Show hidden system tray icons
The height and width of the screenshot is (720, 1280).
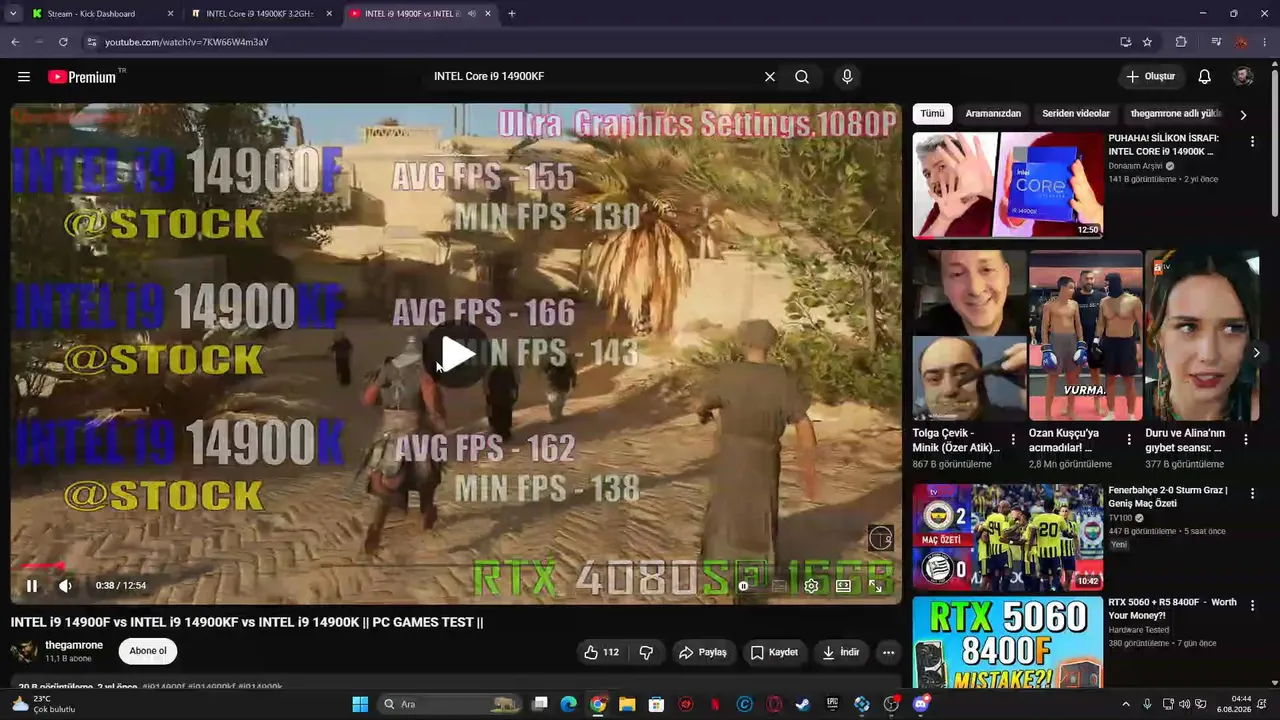pos(1125,704)
